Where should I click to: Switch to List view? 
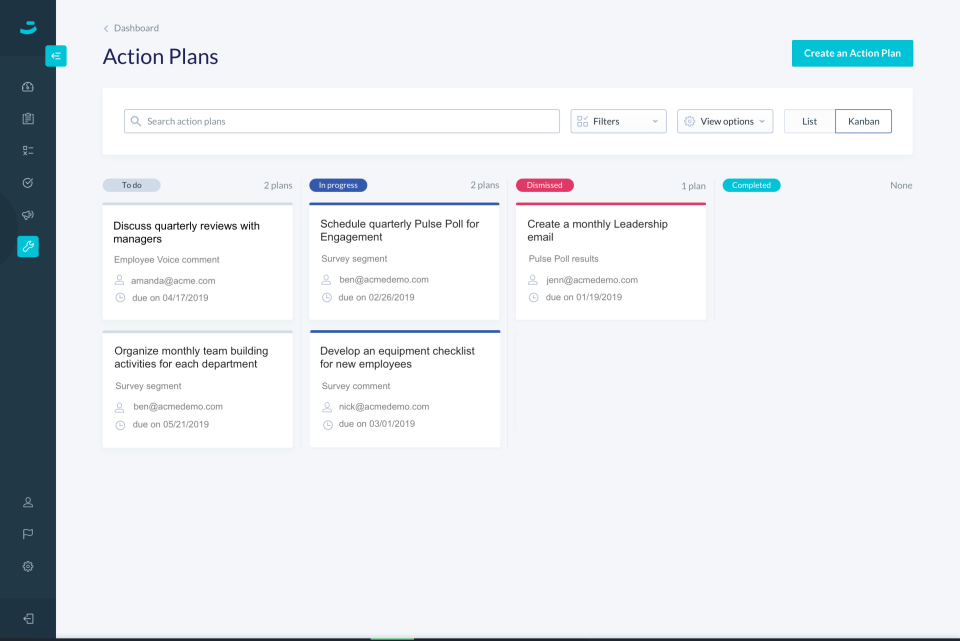click(x=807, y=120)
